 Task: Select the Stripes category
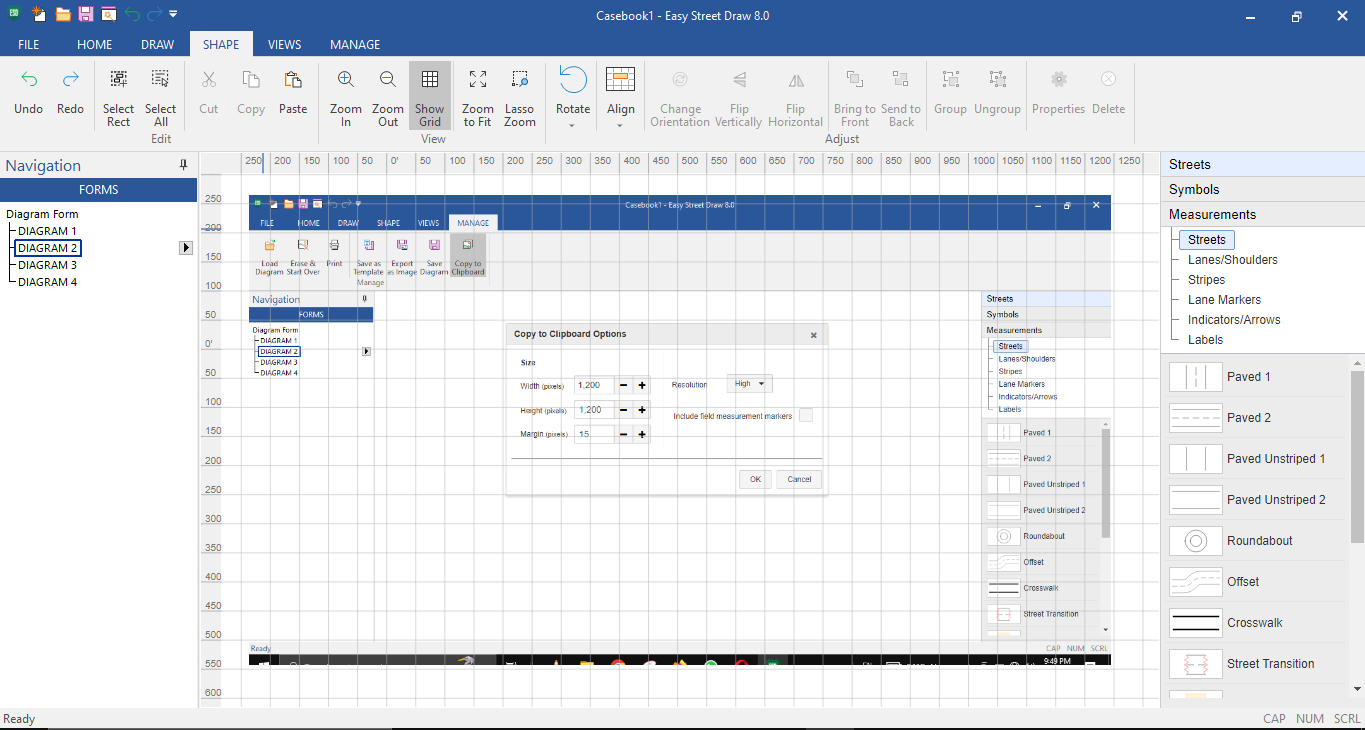1207,280
